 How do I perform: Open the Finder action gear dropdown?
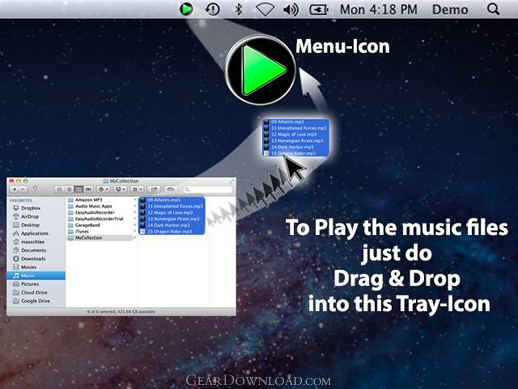pyautogui.click(x=103, y=189)
